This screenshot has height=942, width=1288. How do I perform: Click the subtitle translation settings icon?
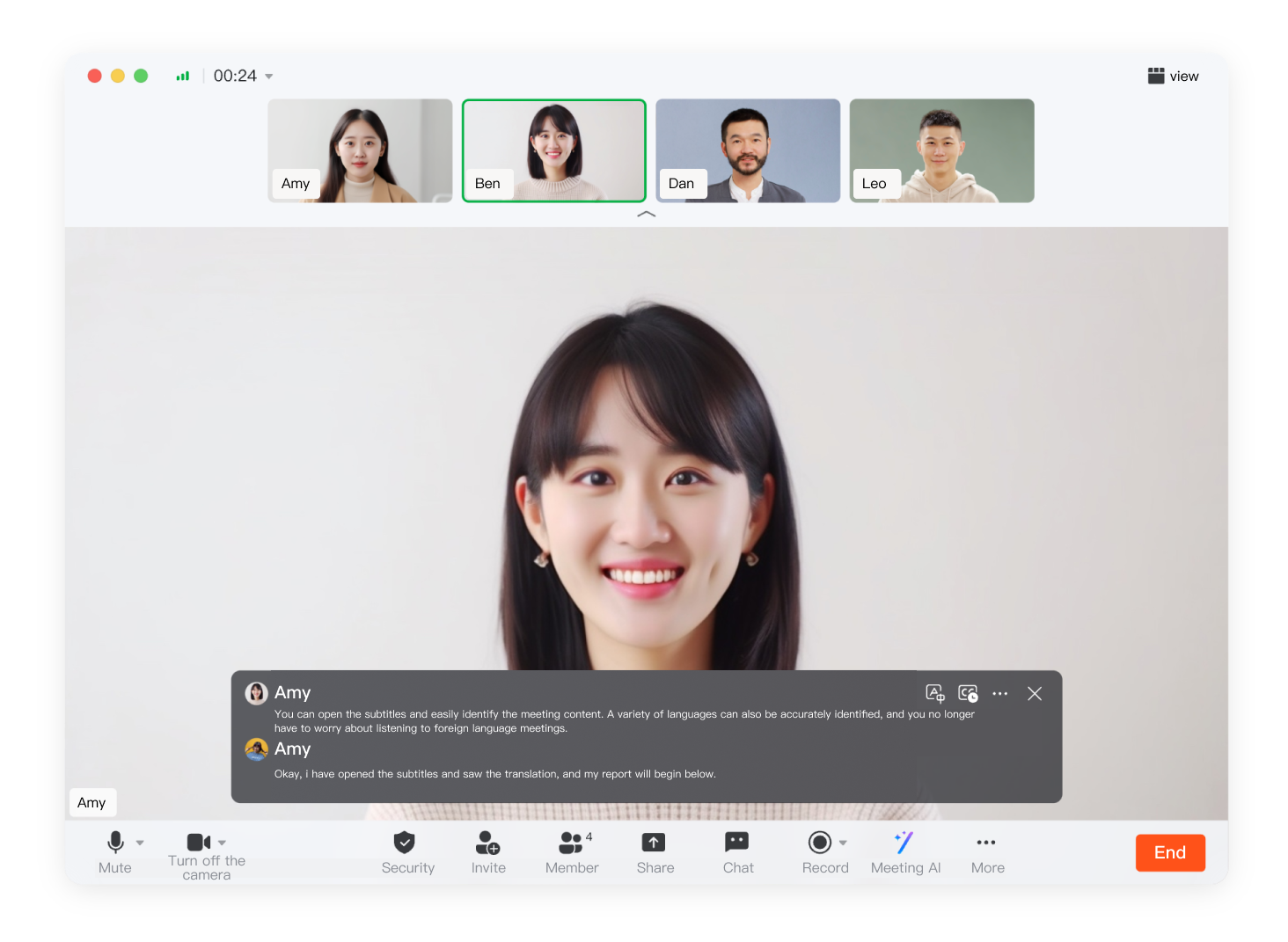pos(935,694)
